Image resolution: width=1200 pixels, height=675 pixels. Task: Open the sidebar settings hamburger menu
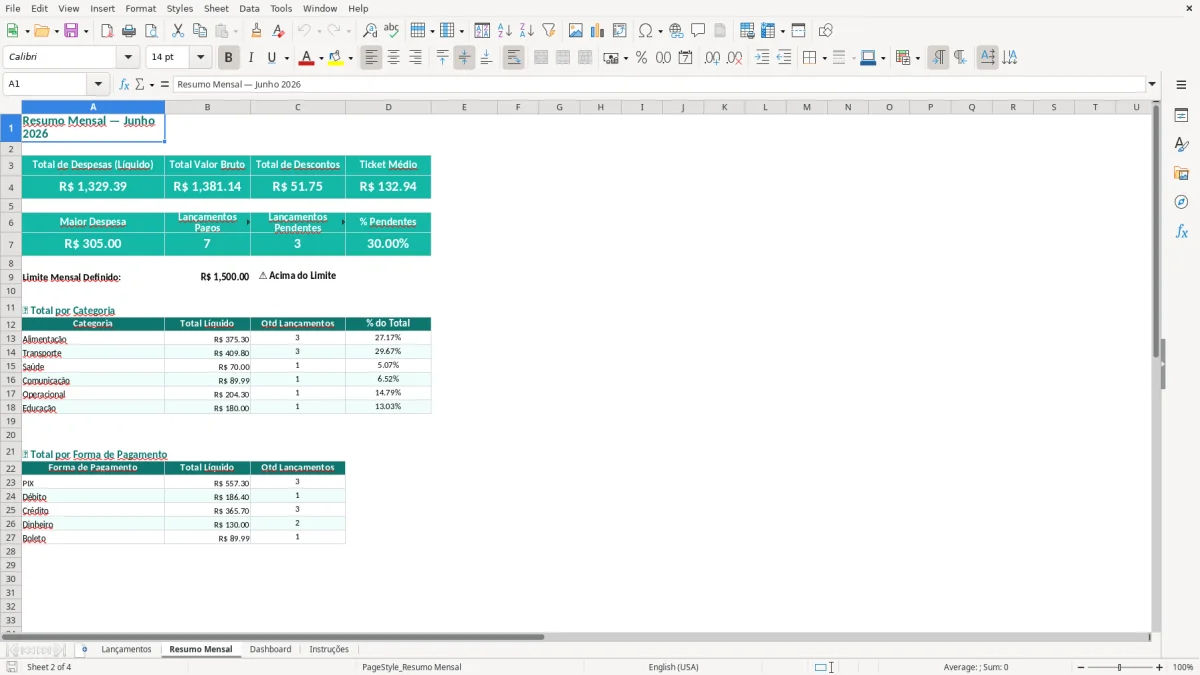click(1181, 84)
